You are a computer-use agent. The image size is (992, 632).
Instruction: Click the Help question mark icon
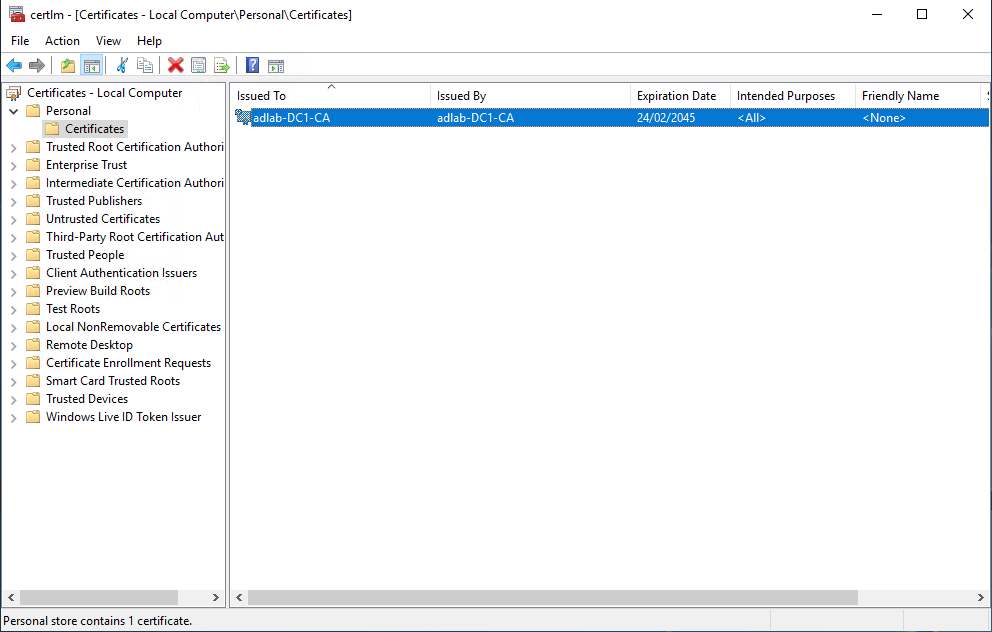click(251, 65)
